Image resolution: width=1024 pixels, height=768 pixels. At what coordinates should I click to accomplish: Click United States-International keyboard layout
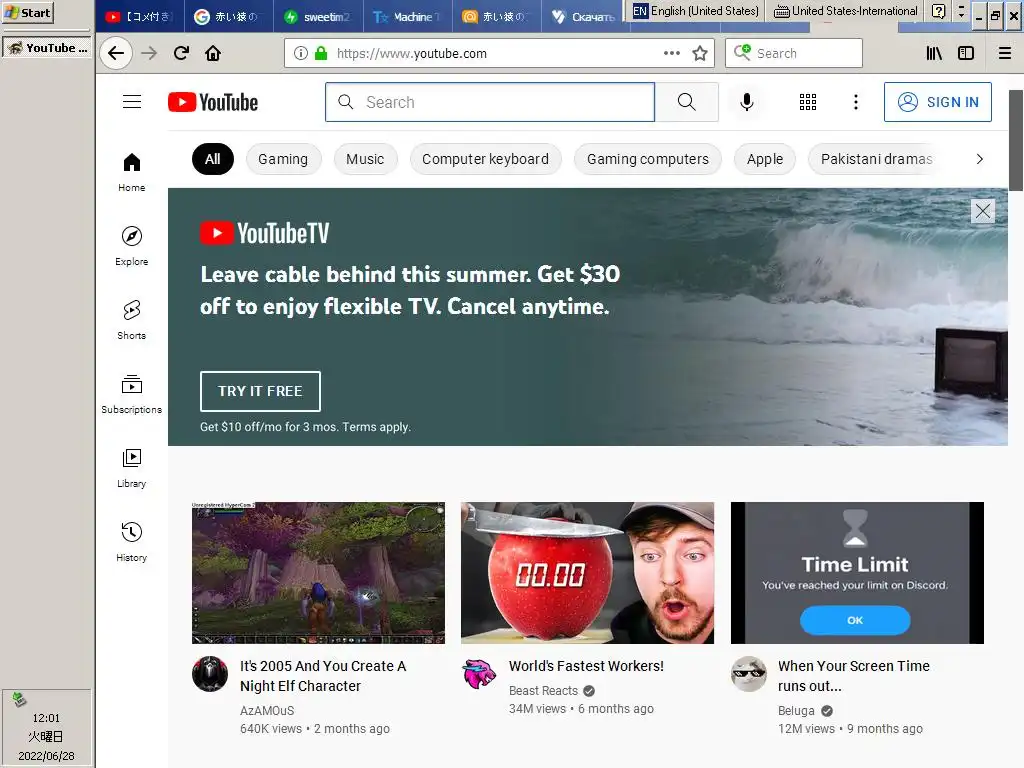846,11
